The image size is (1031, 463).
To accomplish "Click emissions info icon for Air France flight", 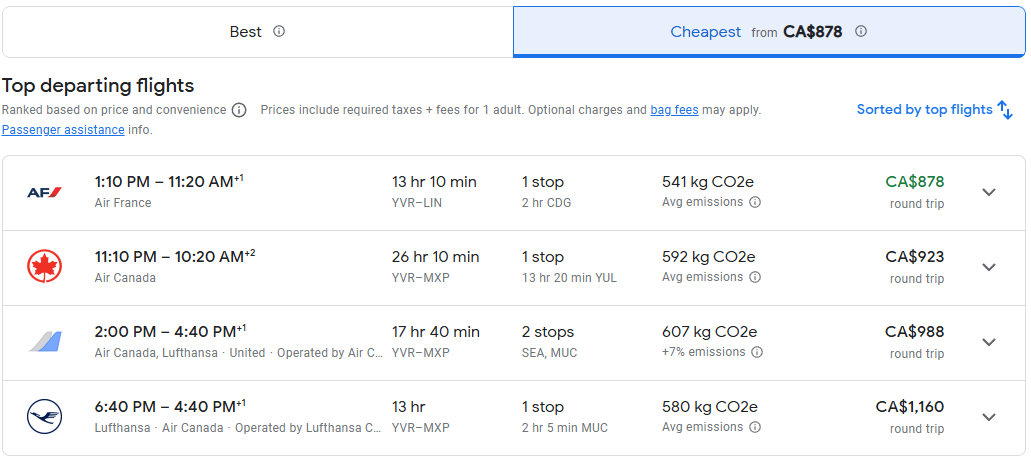I will (755, 202).
